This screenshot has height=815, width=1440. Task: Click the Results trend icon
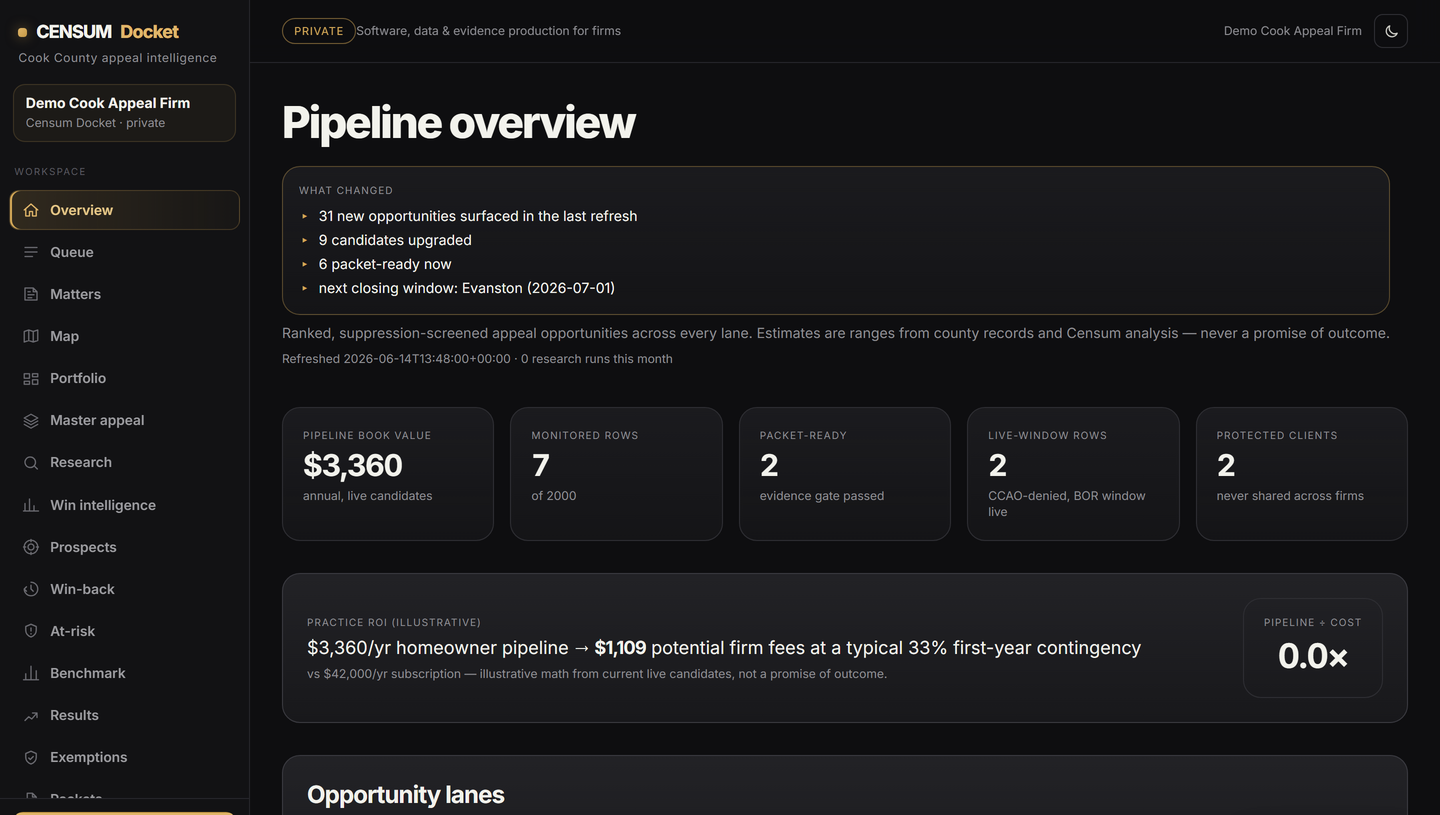31,715
